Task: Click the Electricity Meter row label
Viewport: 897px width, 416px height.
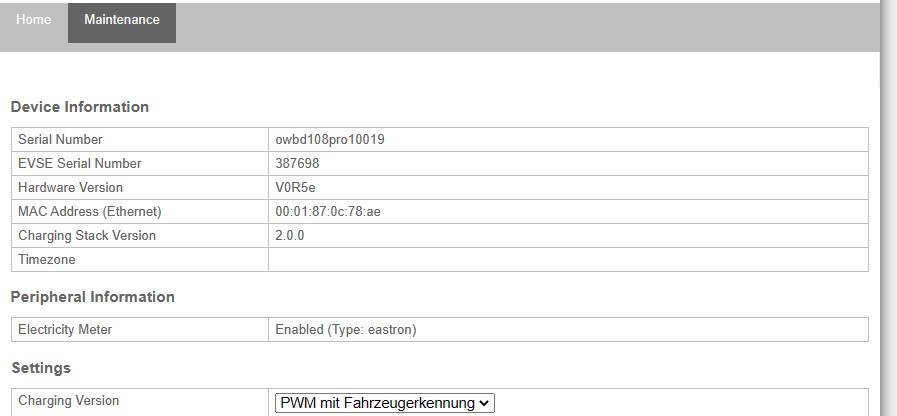Action: [x=65, y=330]
